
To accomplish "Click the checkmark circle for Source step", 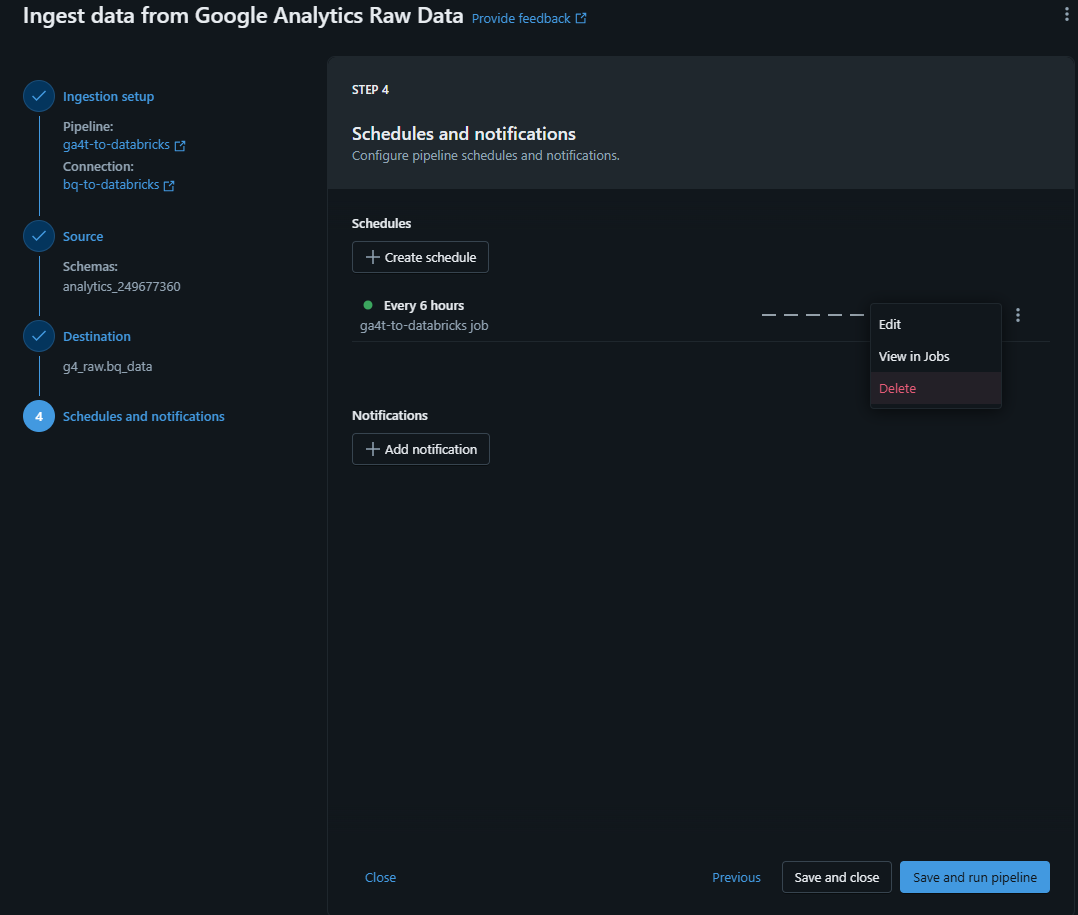I will point(39,236).
